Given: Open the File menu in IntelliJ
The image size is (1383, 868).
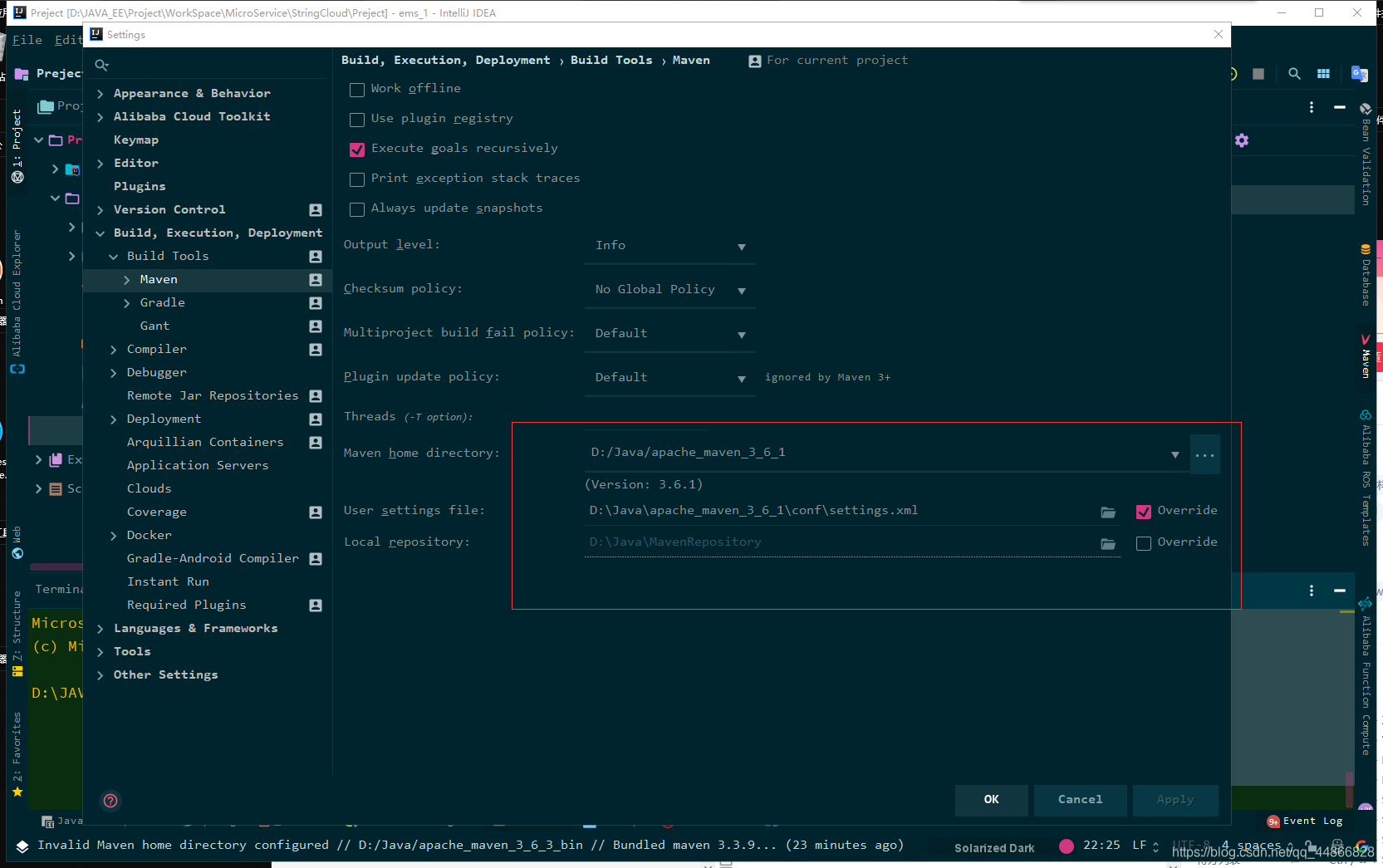Looking at the screenshot, I should 27,40.
